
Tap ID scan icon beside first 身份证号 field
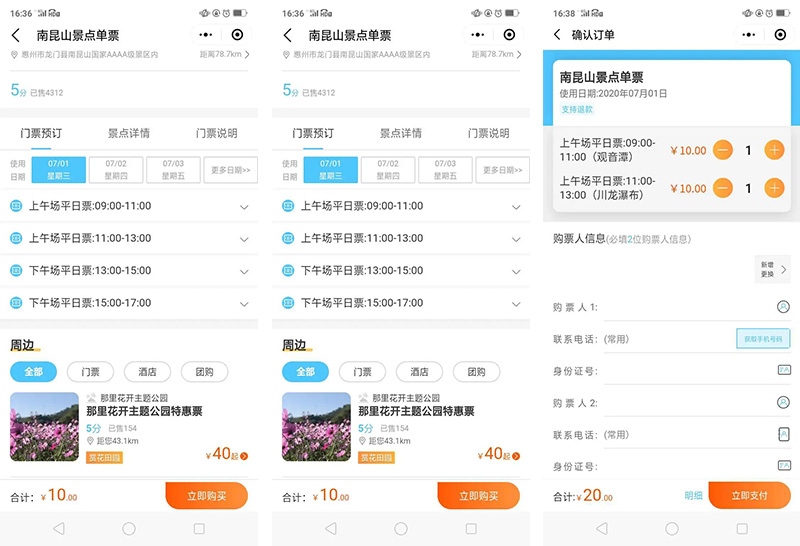tap(783, 370)
